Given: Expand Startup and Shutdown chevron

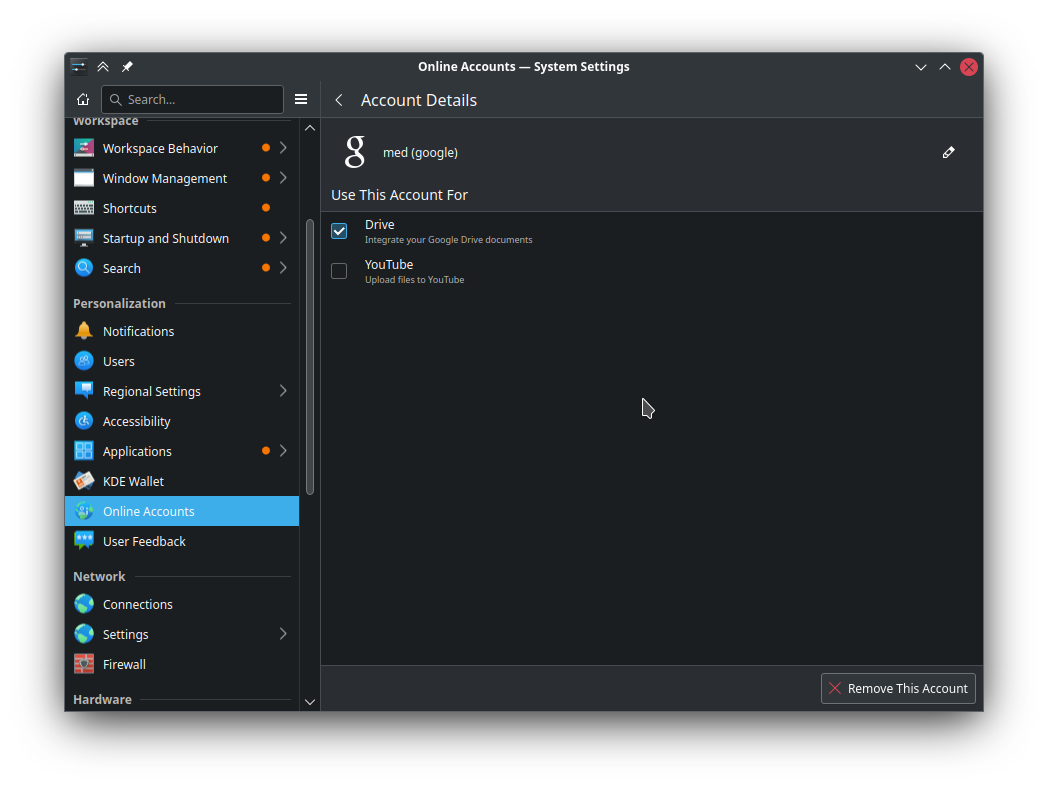Looking at the screenshot, I should 283,238.
